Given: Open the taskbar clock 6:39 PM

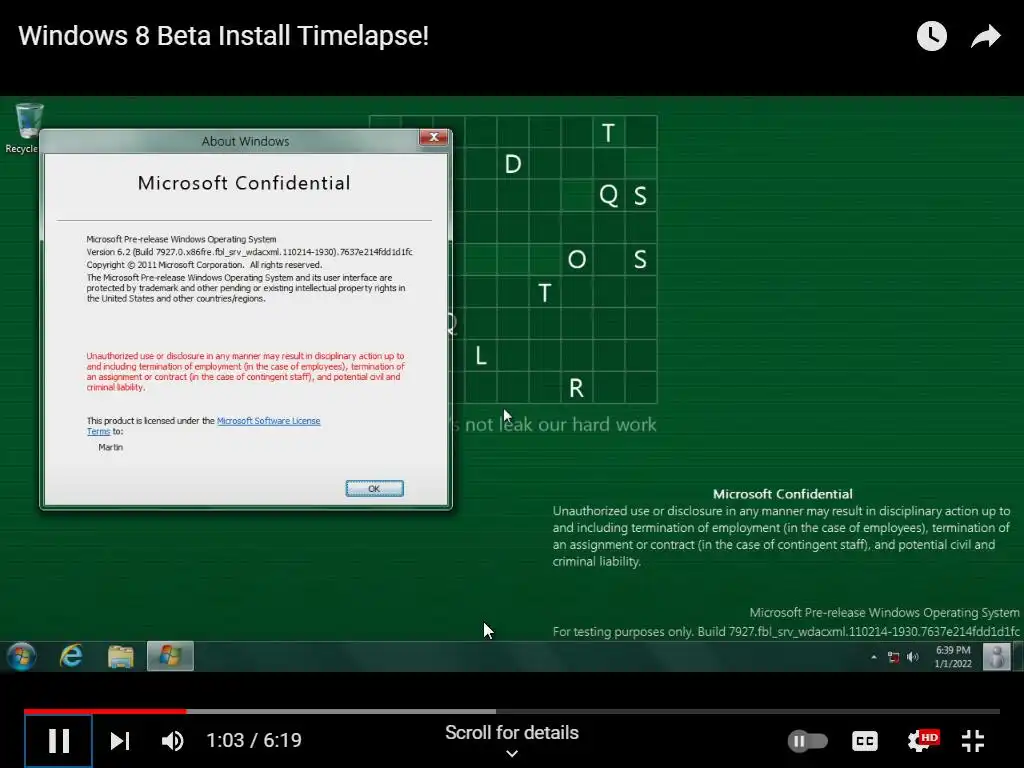Looking at the screenshot, I should 953,656.
